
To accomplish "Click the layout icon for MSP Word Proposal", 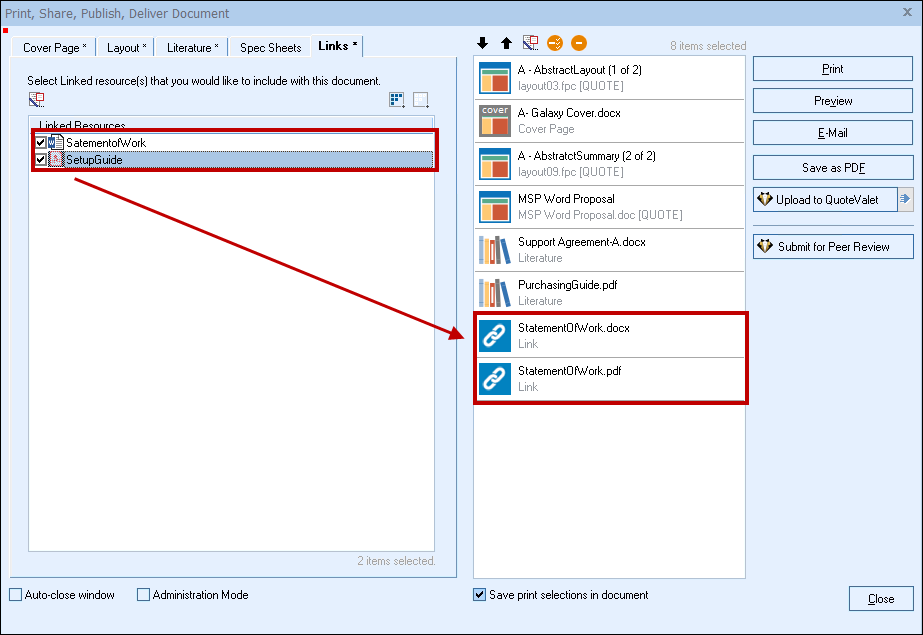I will [494, 207].
